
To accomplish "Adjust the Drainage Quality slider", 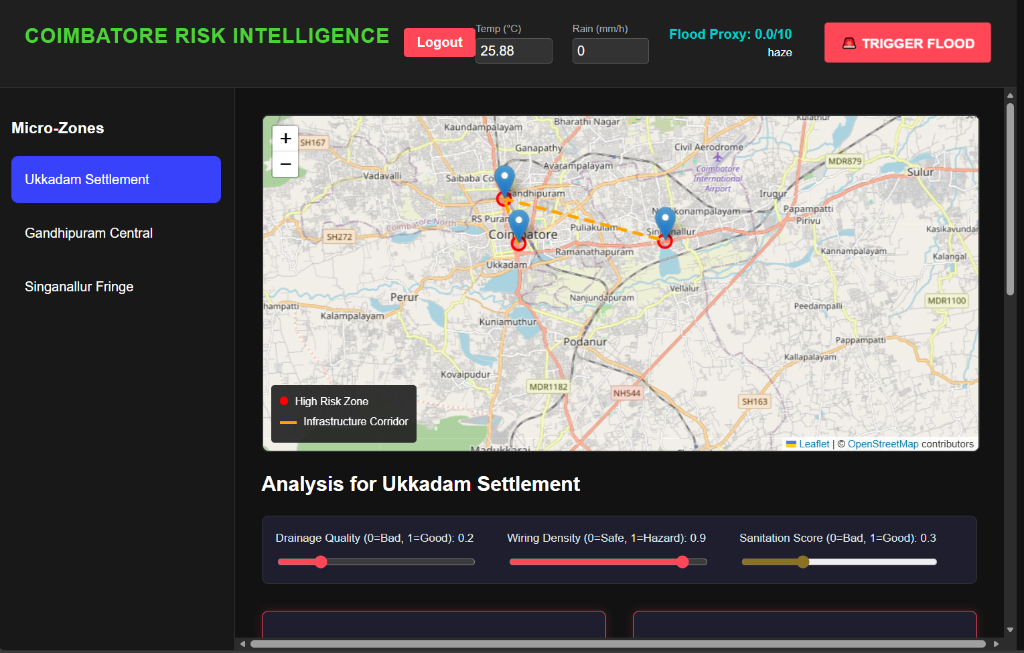I will (x=320, y=562).
